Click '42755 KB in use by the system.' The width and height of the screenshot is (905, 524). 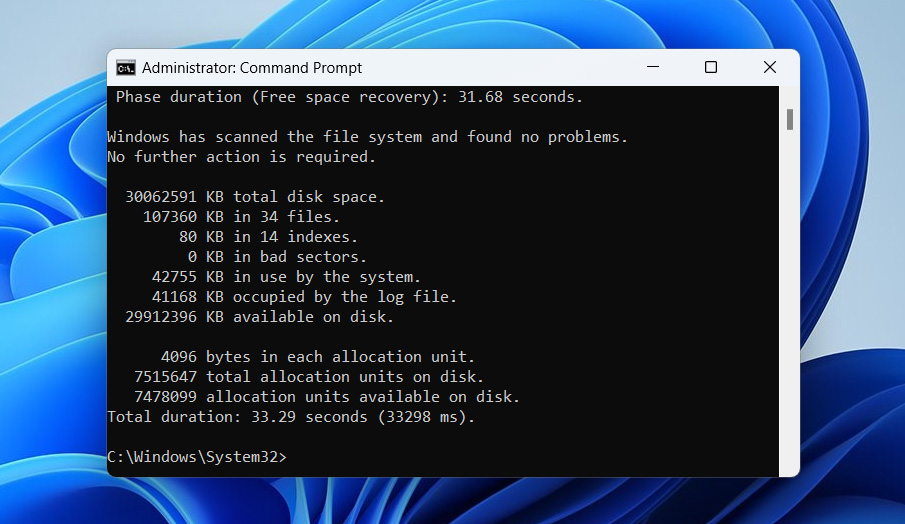[286, 277]
